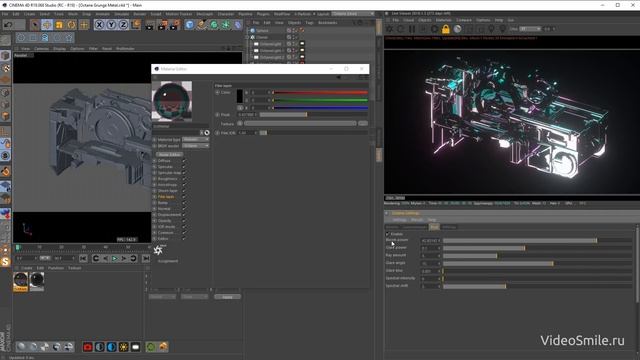Expand the Color parameter arrow
The width and height of the screenshot is (640, 360).
[x=218, y=93]
